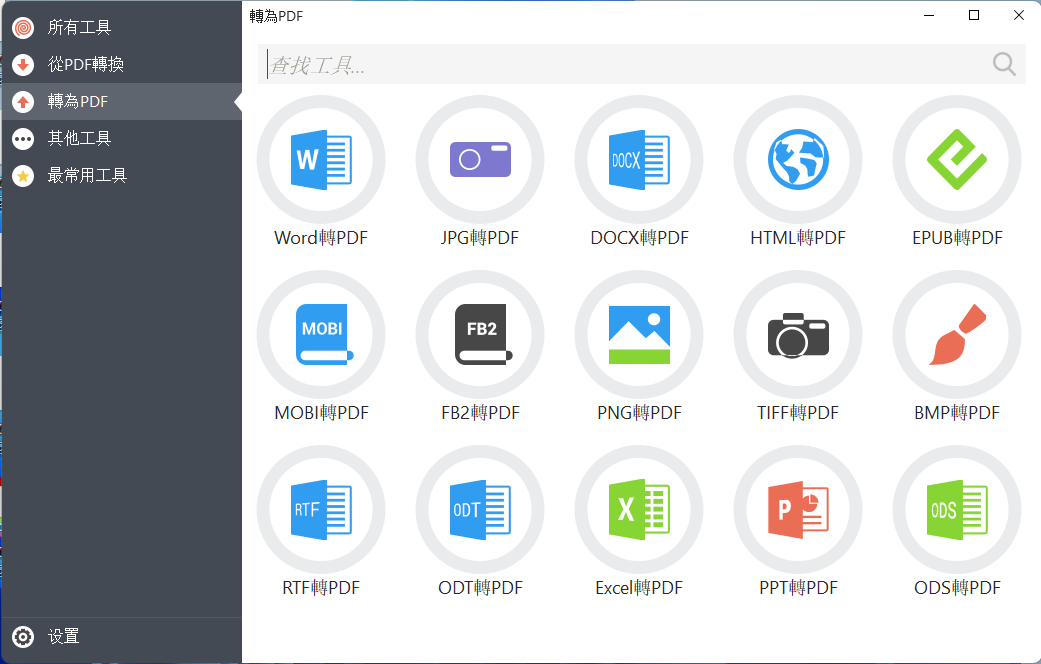1041x664 pixels.
Task: Select the ODT轉PDF document icon
Action: tap(480, 509)
